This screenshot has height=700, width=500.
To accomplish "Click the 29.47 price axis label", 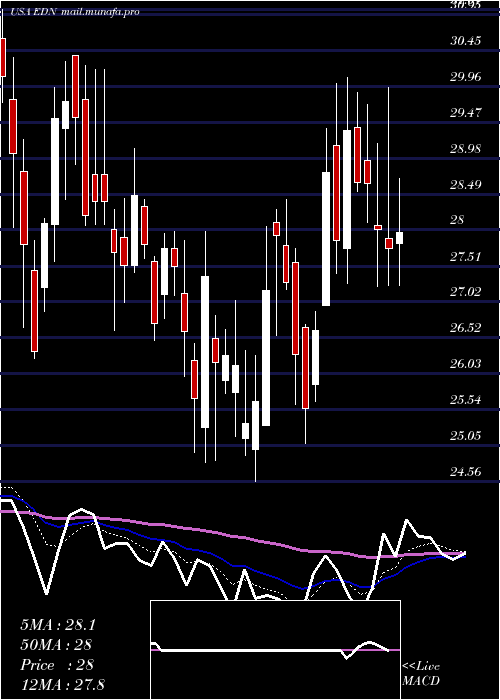I will [x=466, y=112].
